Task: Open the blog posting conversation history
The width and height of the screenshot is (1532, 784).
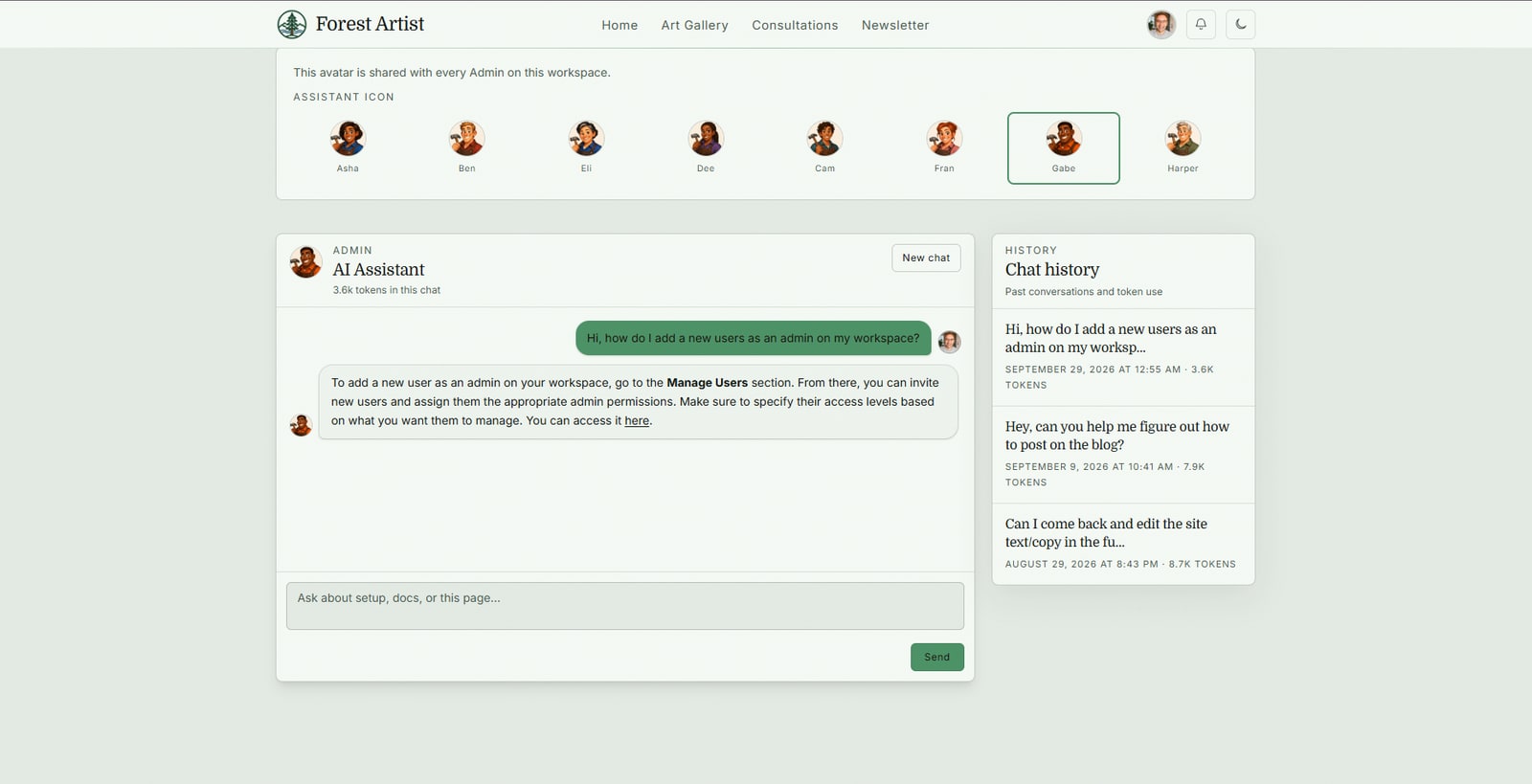Action: pos(1123,454)
